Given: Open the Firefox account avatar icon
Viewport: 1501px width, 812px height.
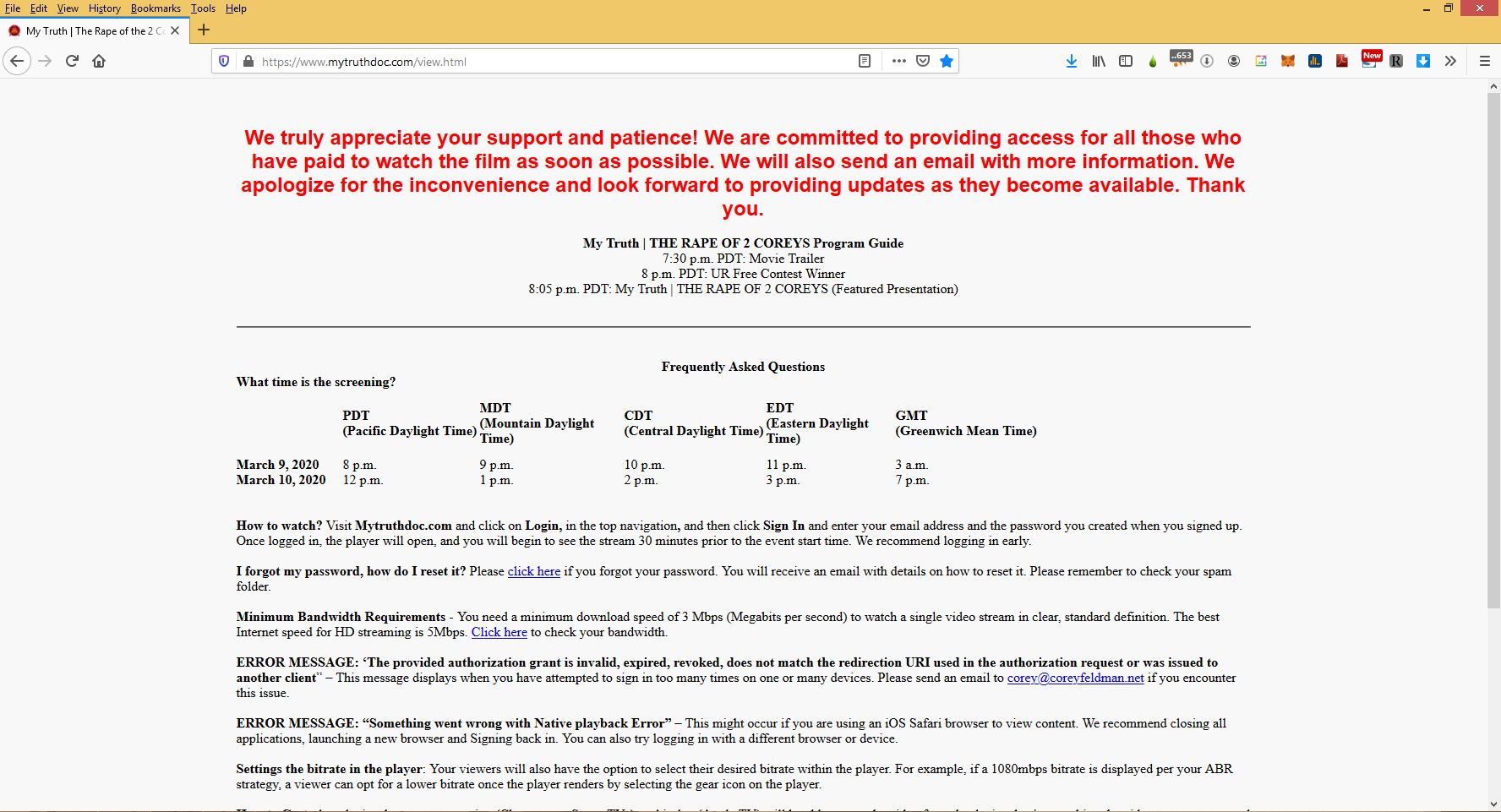Looking at the screenshot, I should click(1234, 61).
